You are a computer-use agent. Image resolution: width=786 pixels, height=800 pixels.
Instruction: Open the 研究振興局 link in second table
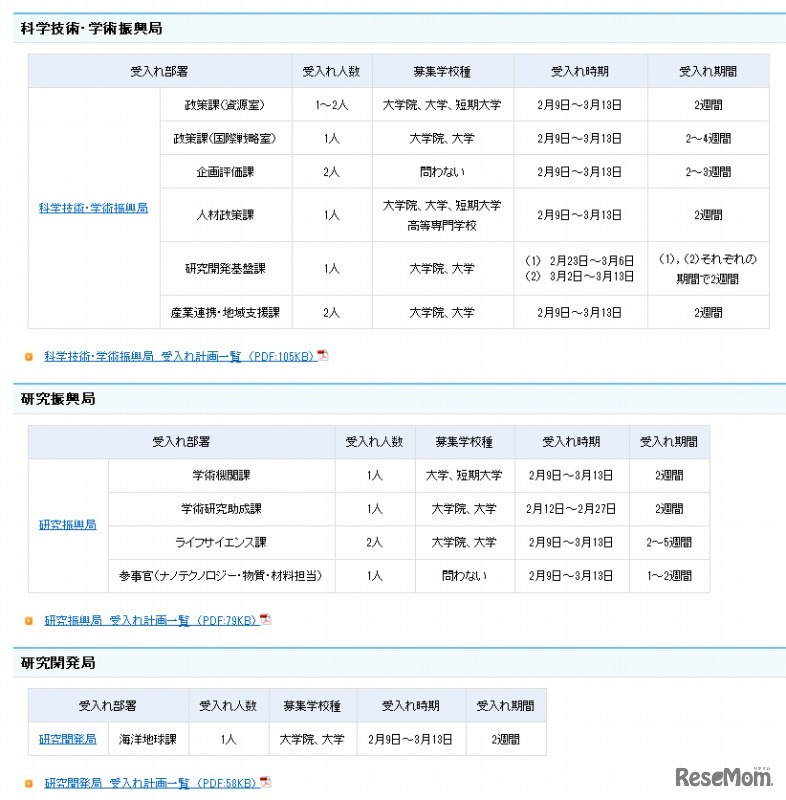coord(68,524)
